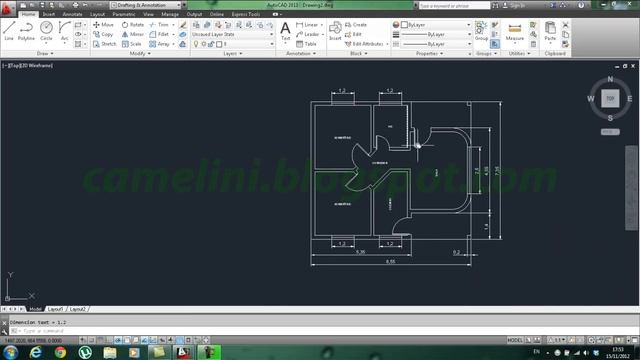Open the ByLayer lineweight dropdown
Screen dimensions: 640x360
[436, 34]
